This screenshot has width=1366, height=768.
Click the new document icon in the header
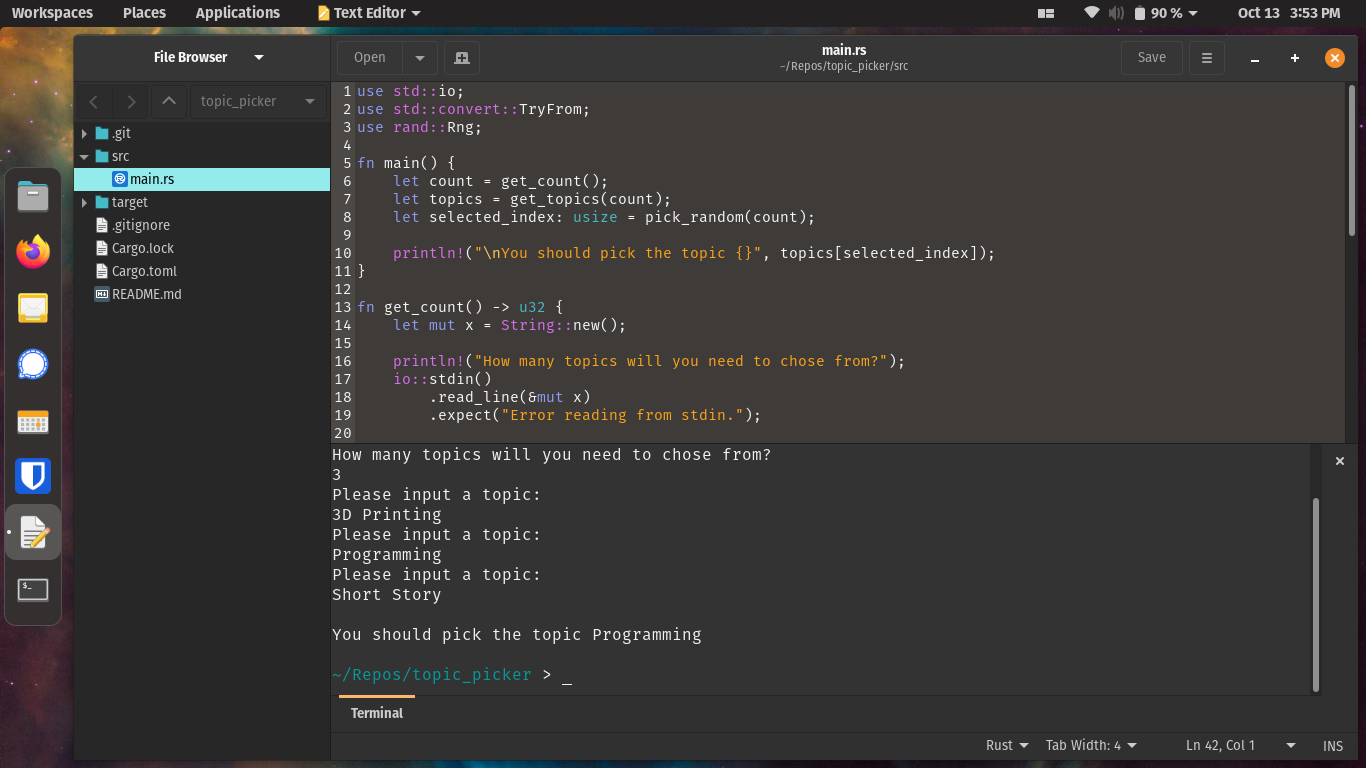[x=462, y=58]
